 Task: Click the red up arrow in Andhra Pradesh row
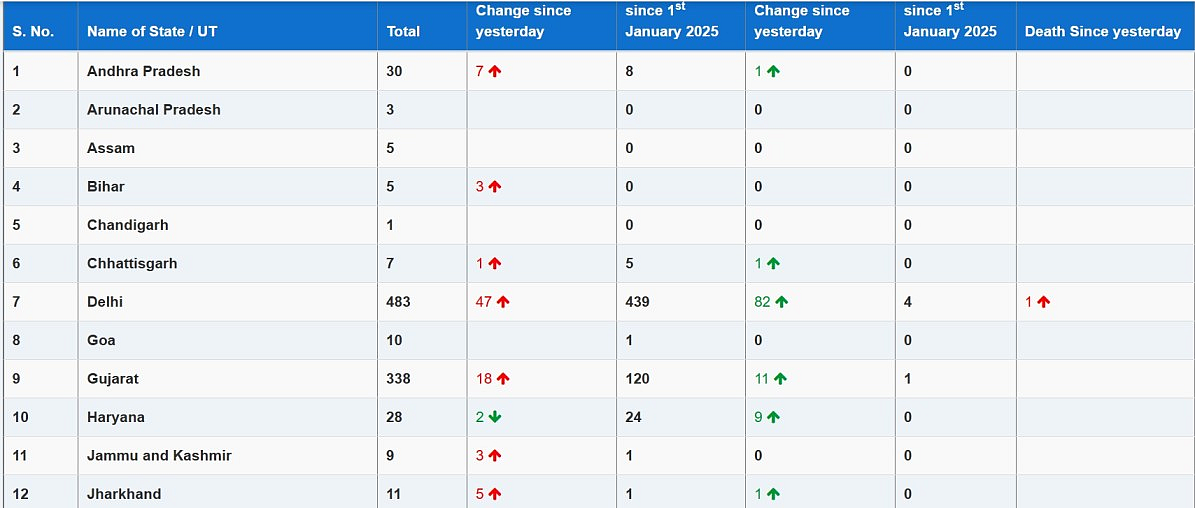[x=495, y=71]
